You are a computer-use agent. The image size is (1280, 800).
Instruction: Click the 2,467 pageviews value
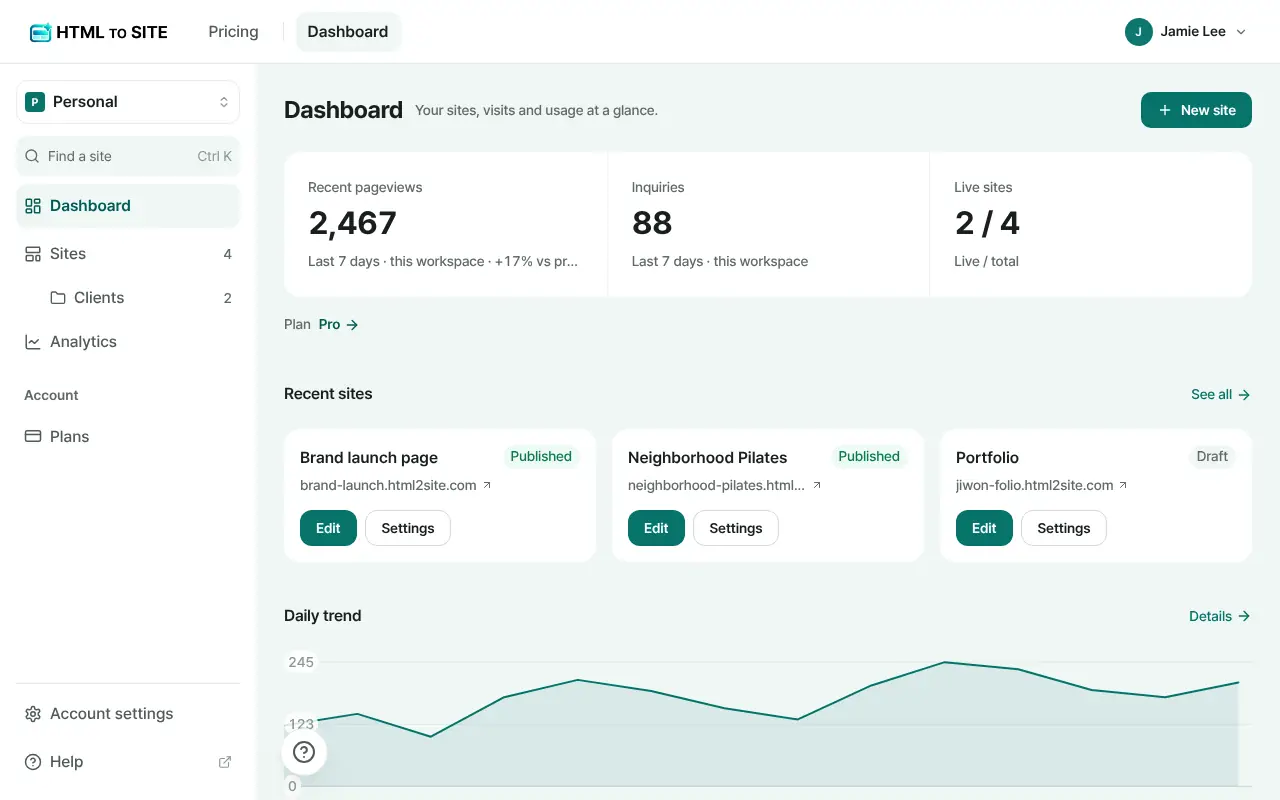tap(353, 223)
